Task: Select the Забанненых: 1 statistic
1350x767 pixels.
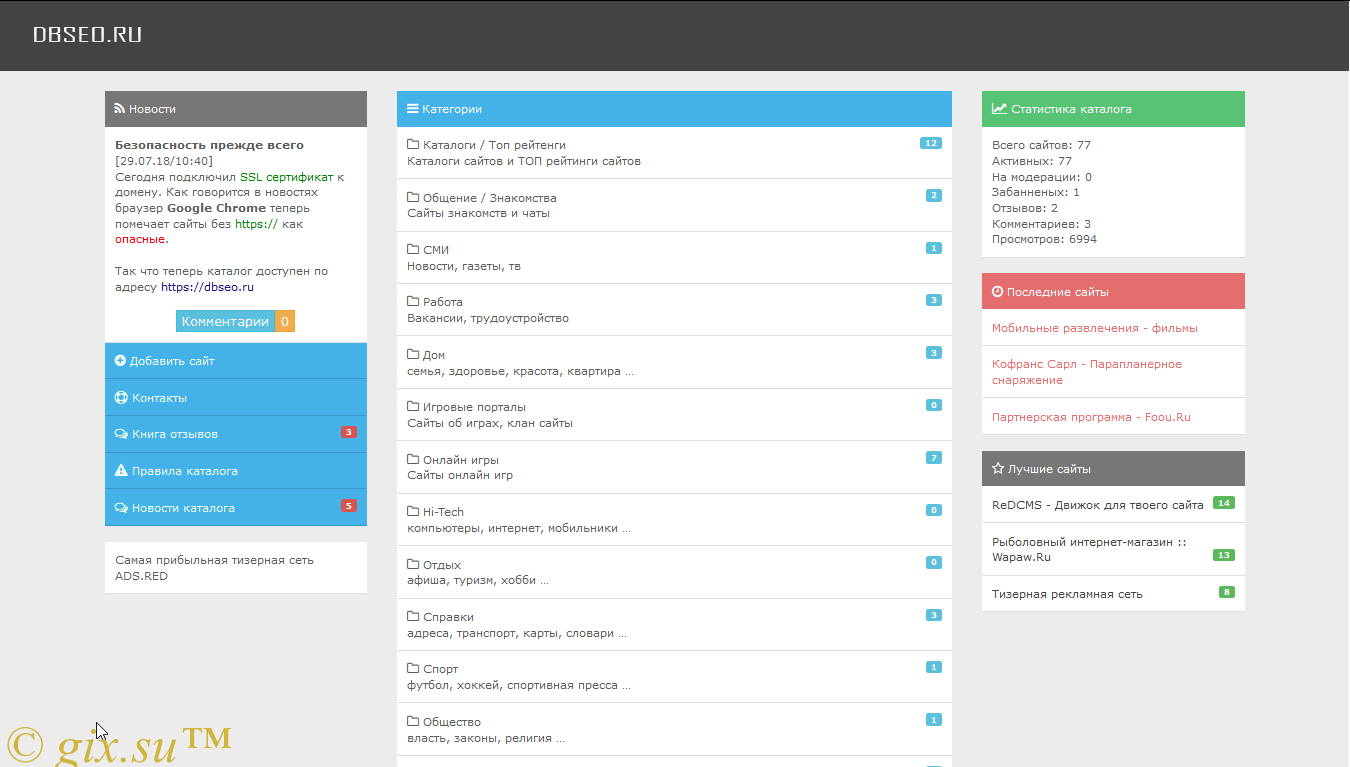Action: 1036,192
